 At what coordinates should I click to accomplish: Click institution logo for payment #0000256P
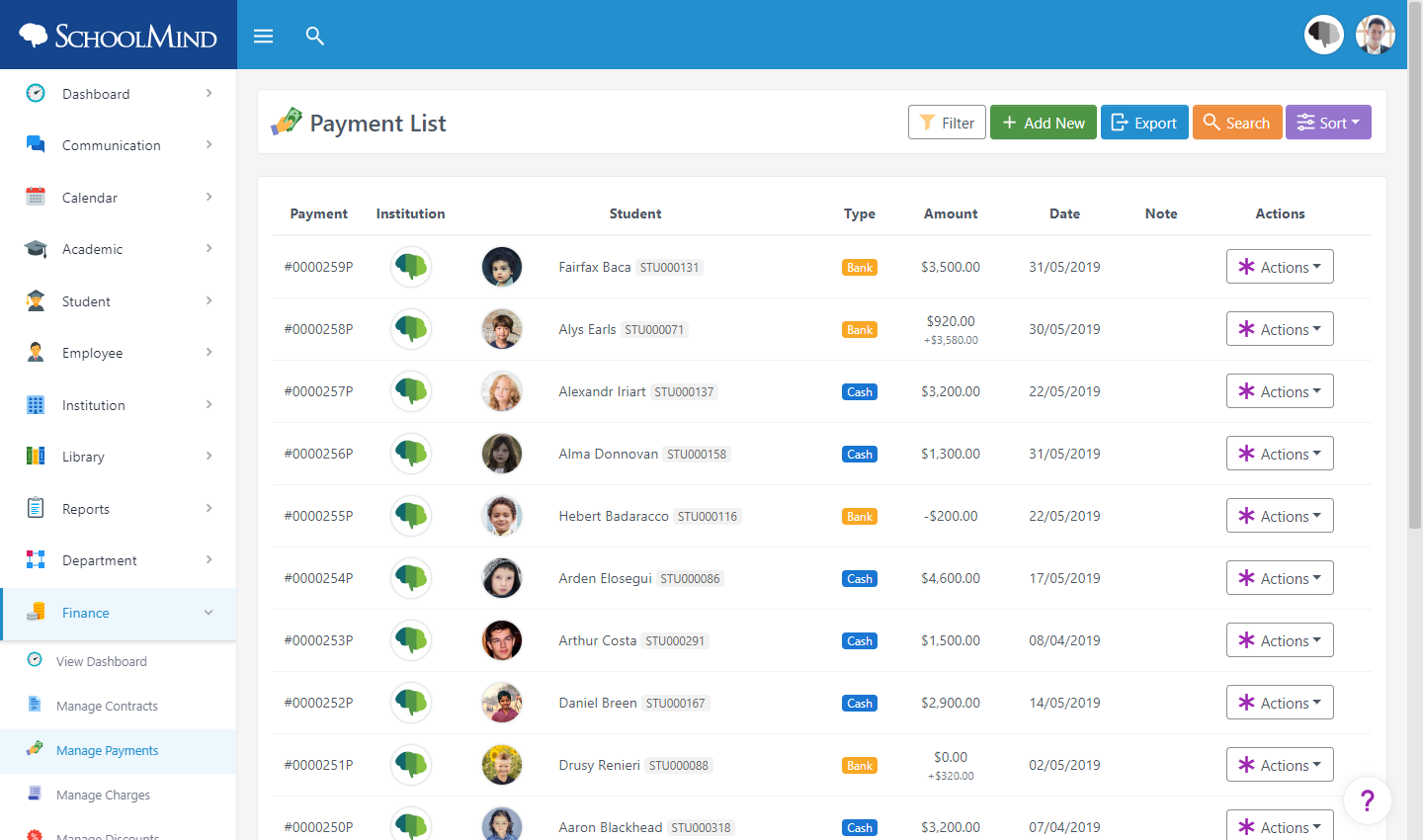(x=411, y=454)
